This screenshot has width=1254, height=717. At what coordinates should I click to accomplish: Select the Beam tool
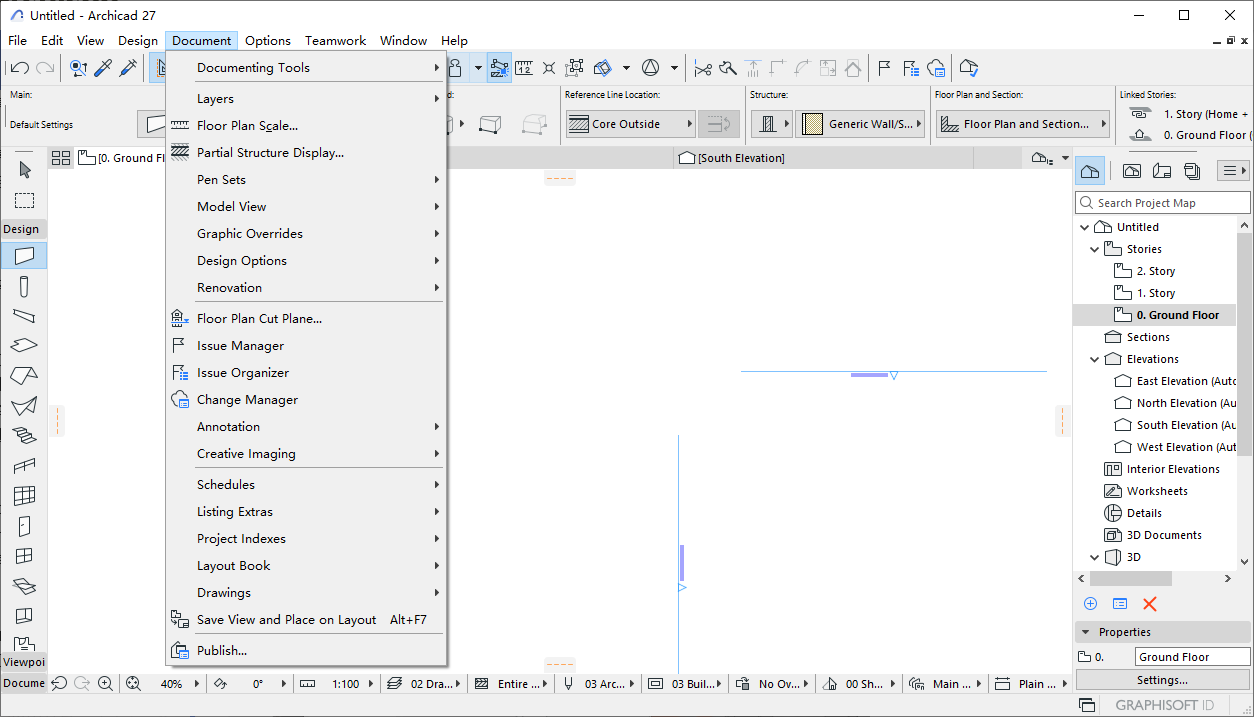[25, 316]
